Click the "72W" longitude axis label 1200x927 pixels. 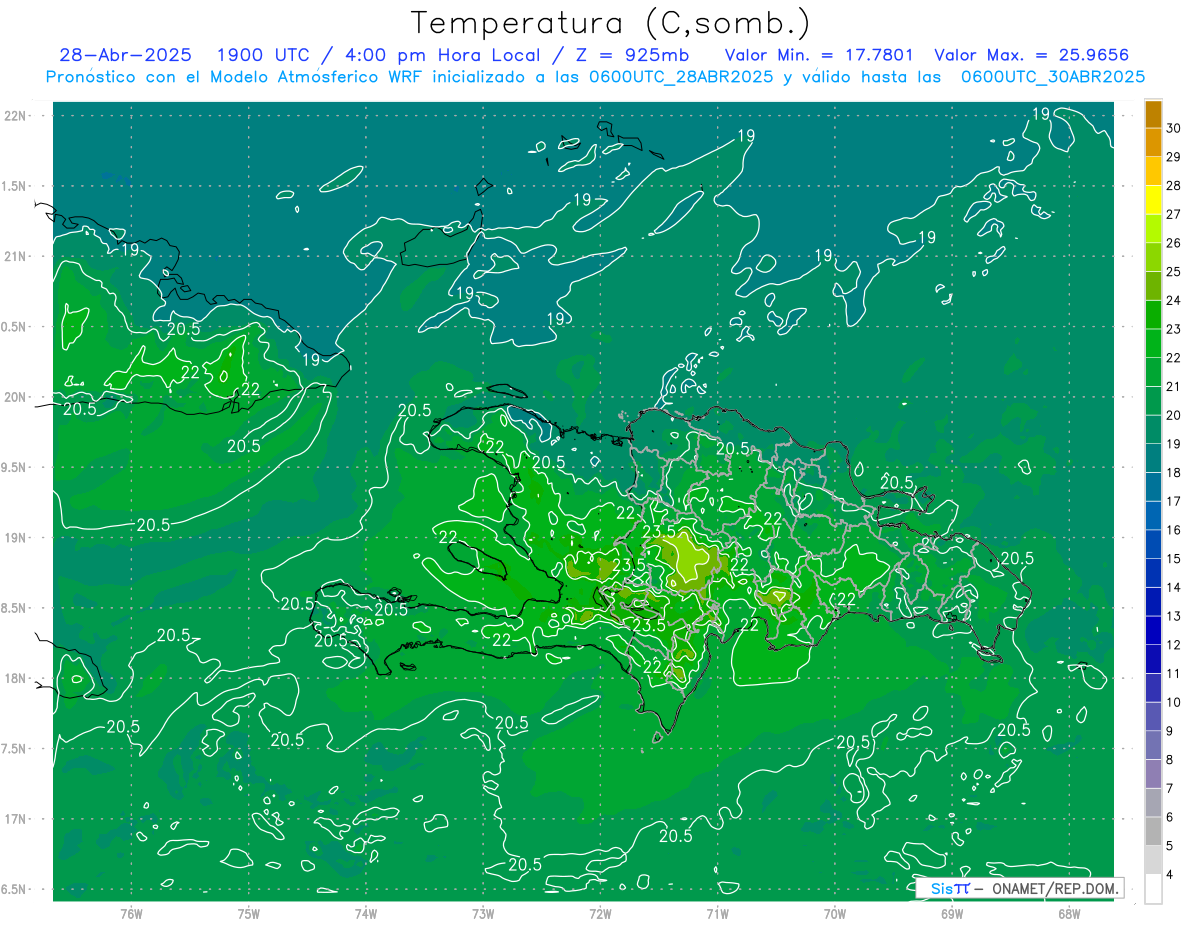click(600, 913)
